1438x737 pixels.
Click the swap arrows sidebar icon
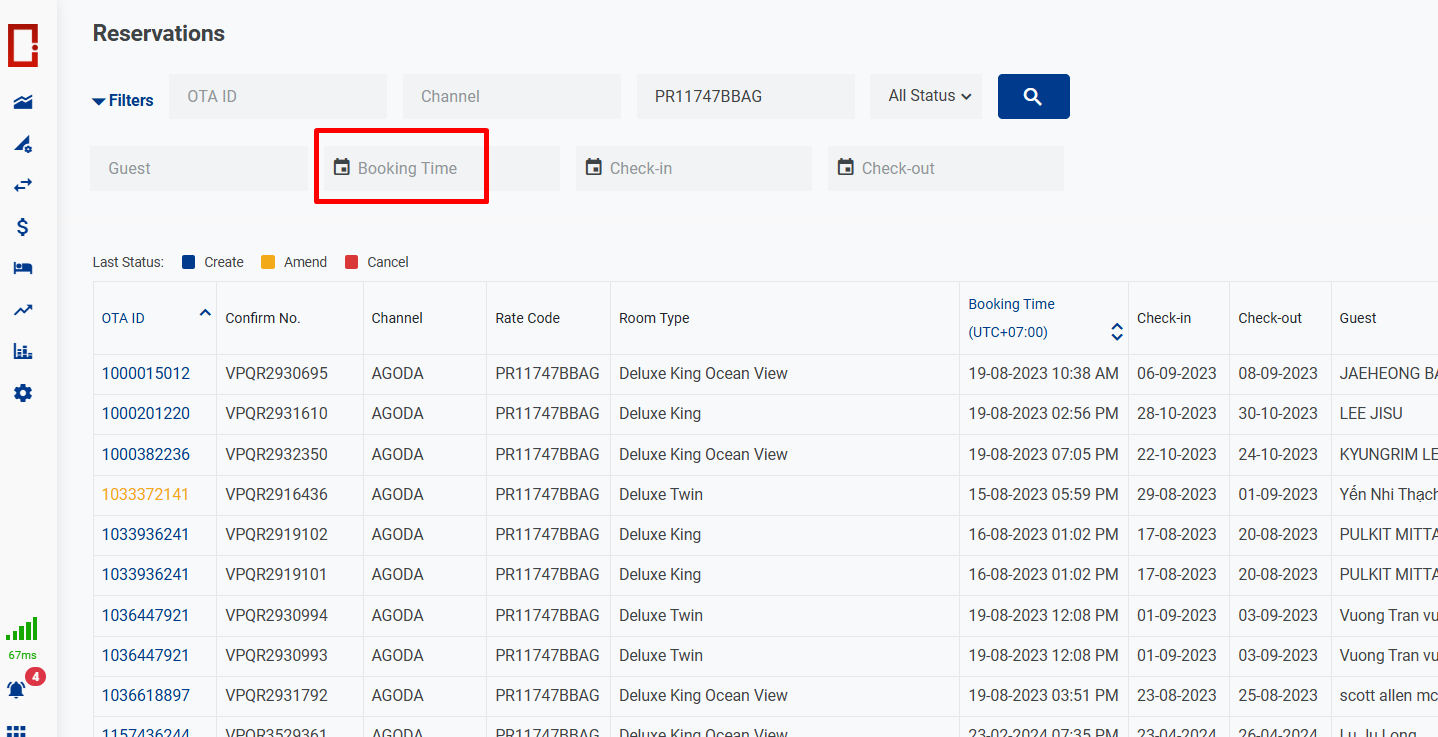coord(22,185)
